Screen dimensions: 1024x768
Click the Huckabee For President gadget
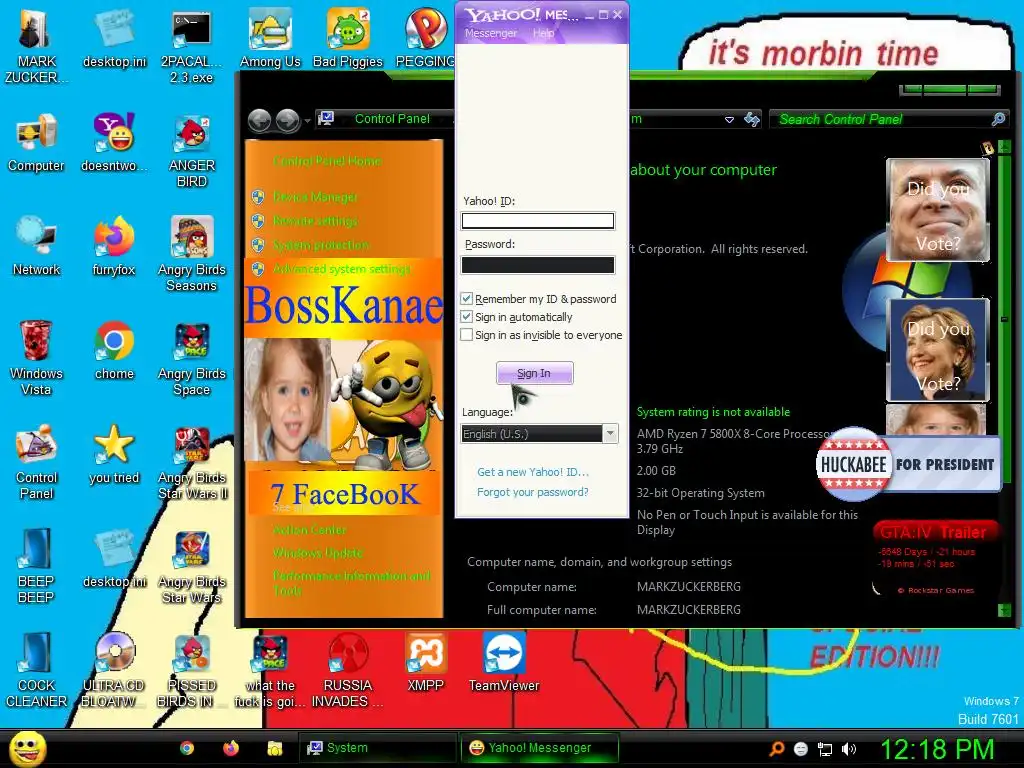(908, 464)
